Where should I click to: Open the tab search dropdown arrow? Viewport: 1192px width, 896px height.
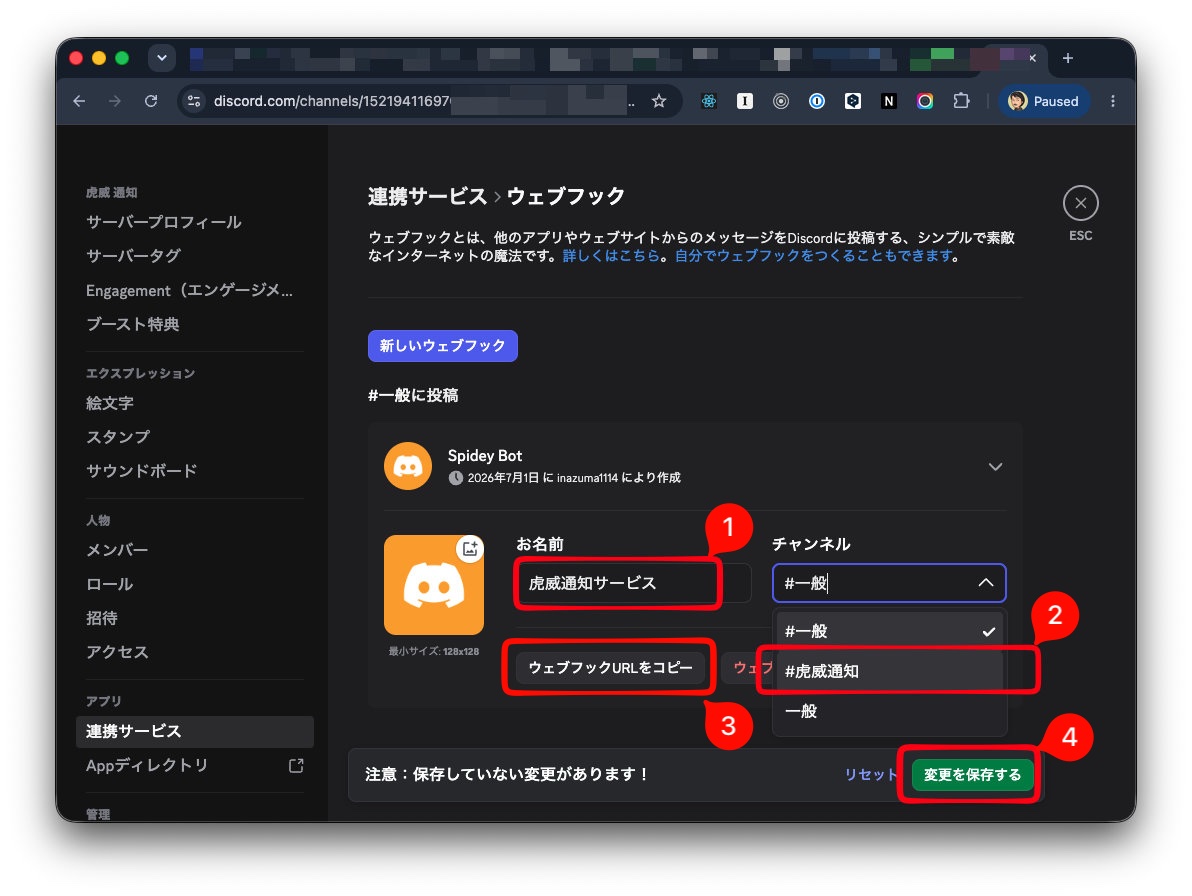(162, 58)
